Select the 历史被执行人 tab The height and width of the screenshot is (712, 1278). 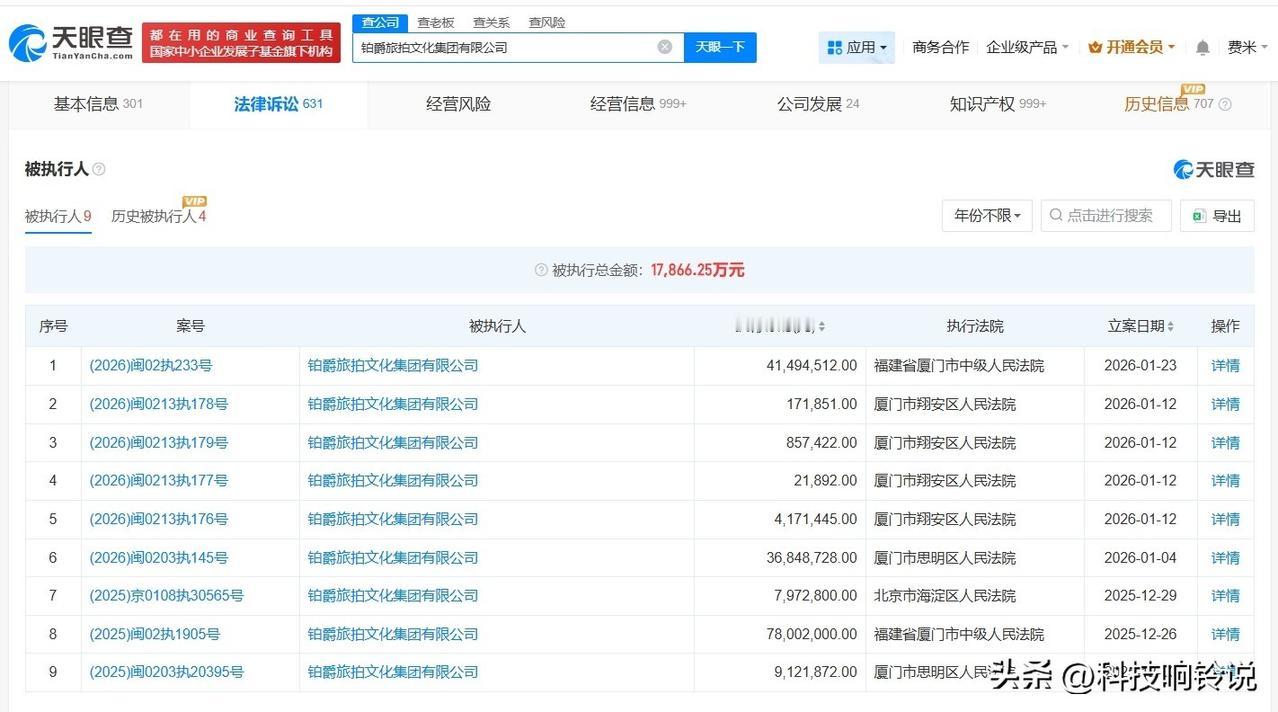(158, 216)
